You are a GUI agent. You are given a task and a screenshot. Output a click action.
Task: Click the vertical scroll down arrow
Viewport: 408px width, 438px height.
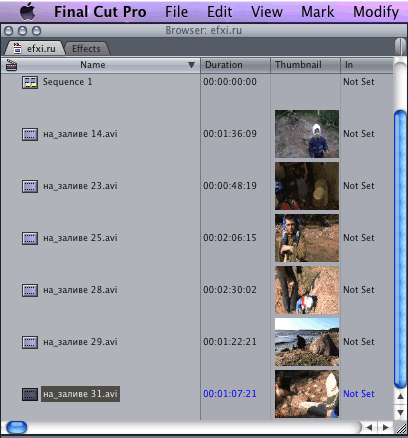click(x=401, y=413)
